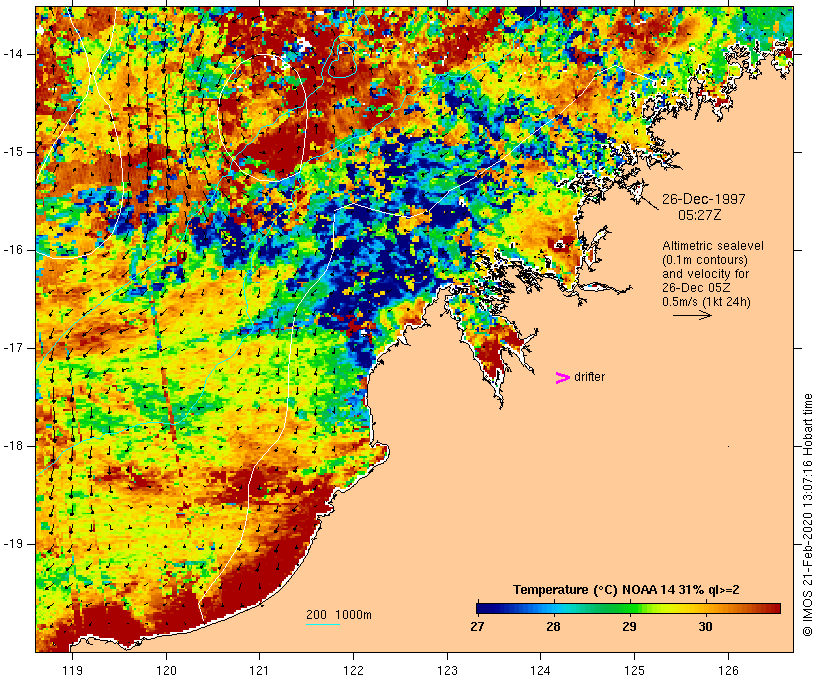Click the '29' color bar tick label
The height and width of the screenshot is (680, 820).
[x=629, y=626]
